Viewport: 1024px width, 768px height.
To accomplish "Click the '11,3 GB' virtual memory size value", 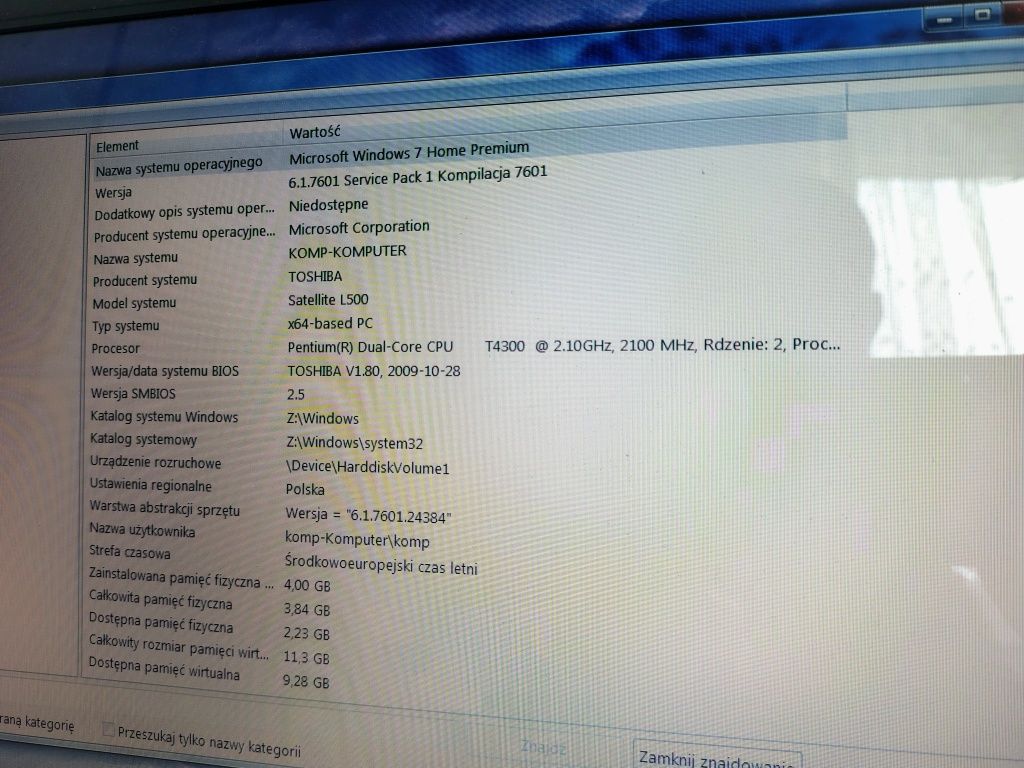I will coord(306,658).
